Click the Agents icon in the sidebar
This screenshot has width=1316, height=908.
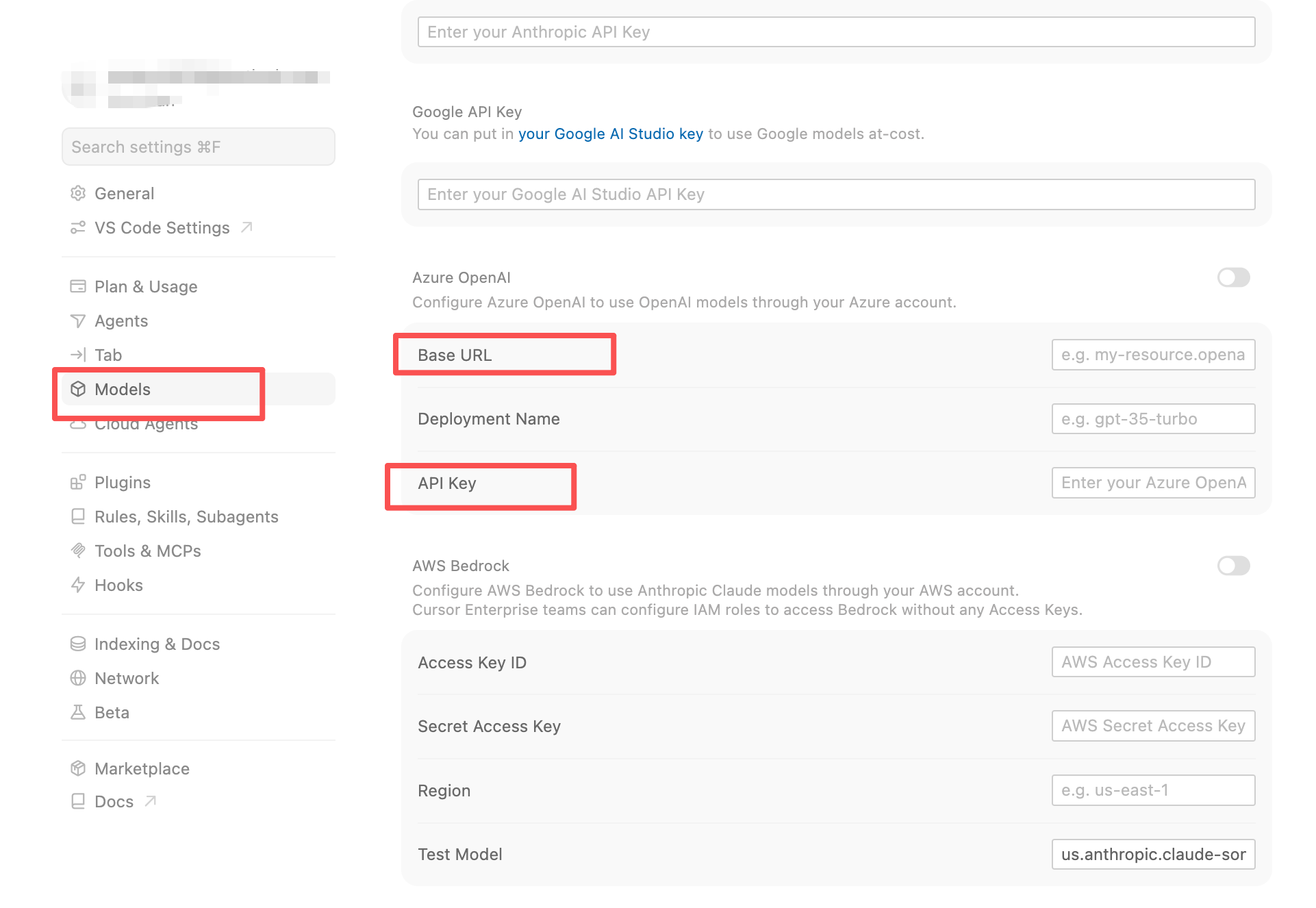pos(78,320)
